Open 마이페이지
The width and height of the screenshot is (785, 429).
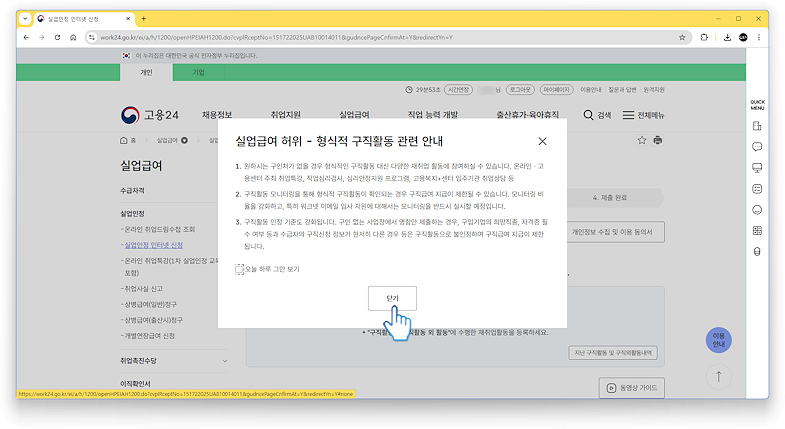click(x=556, y=90)
